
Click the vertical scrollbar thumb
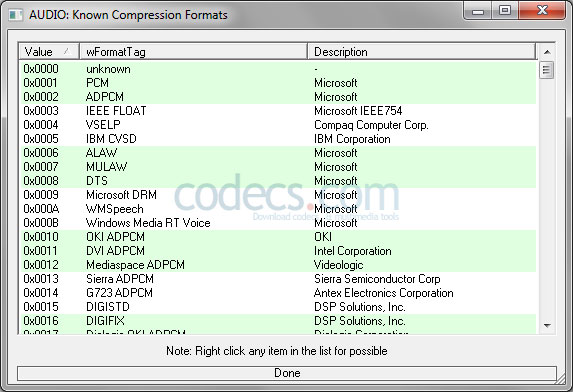[x=547, y=70]
